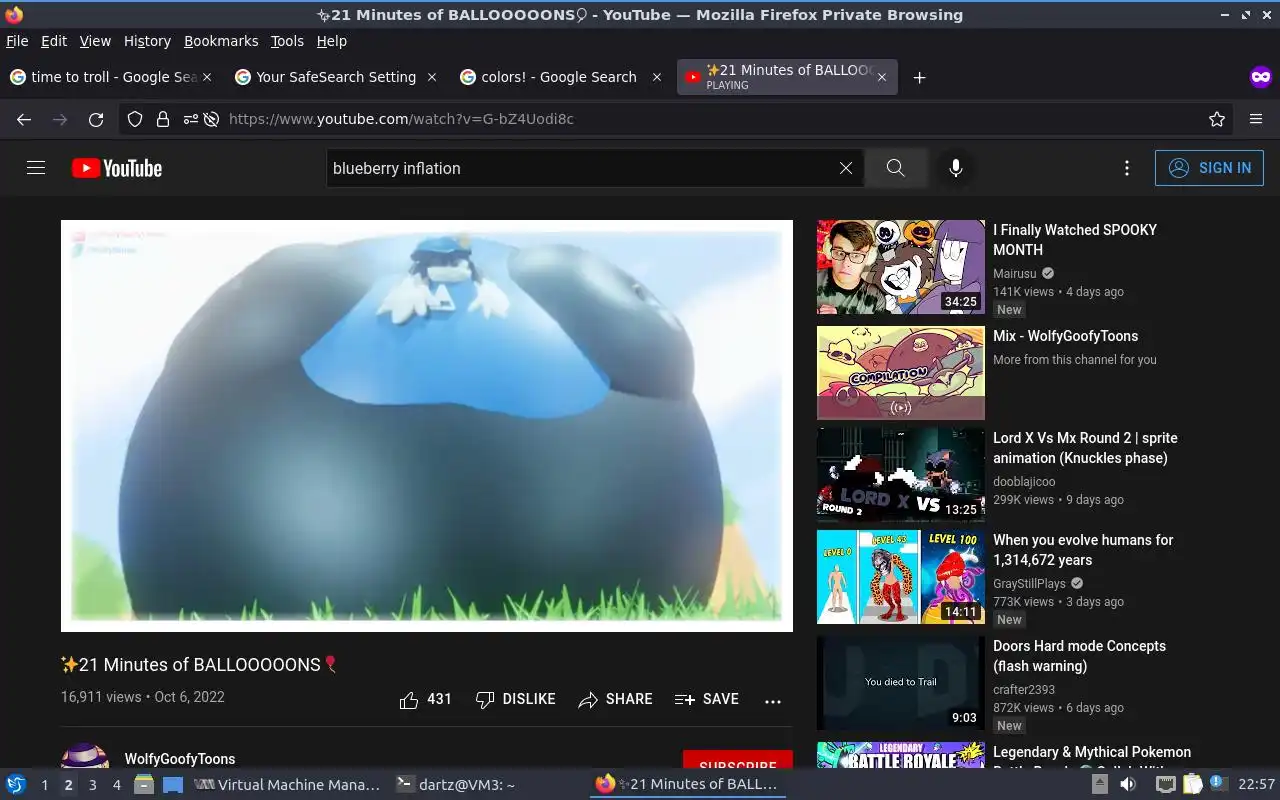This screenshot has height=800, width=1280.
Task: Open Virtual Machine Manager from taskbar
Action: pyautogui.click(x=287, y=785)
